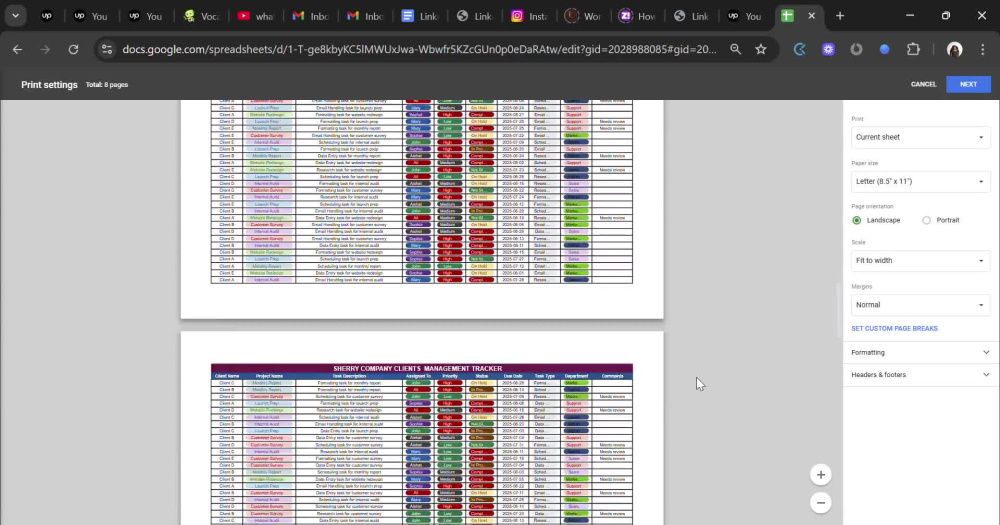This screenshot has height=525, width=1000.
Task: Open the Scale 'Fit to width' dropdown
Action: click(x=920, y=260)
